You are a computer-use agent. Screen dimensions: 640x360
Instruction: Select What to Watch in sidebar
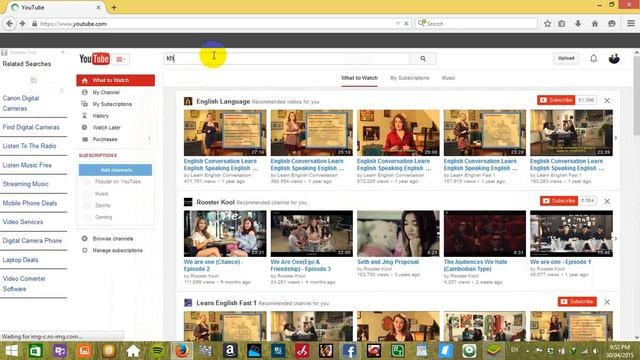[x=116, y=80]
